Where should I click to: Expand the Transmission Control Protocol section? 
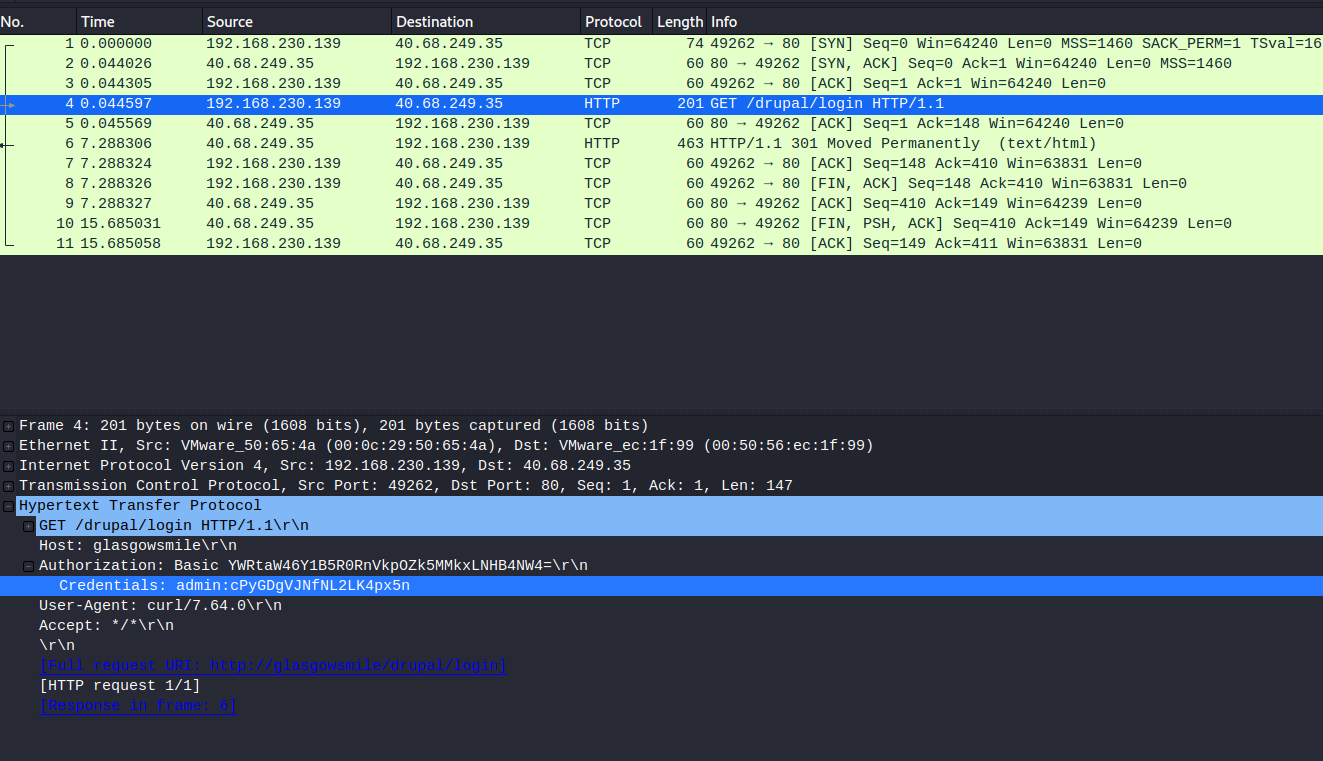click(x=9, y=486)
